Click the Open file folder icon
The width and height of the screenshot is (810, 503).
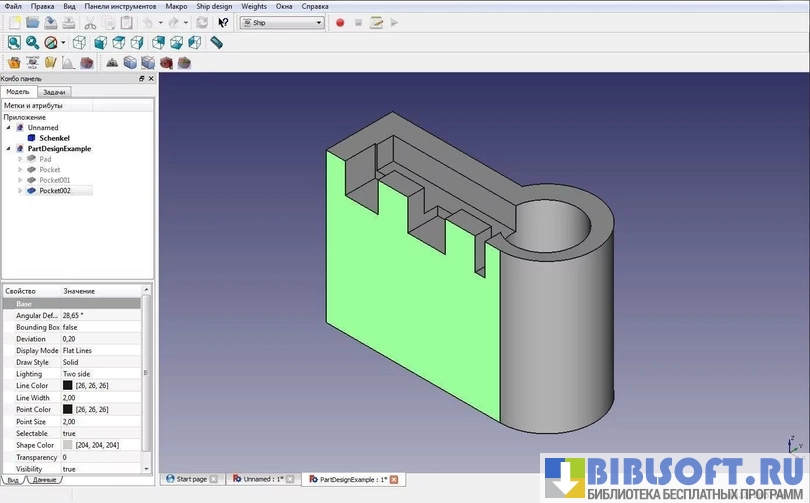tap(32, 22)
